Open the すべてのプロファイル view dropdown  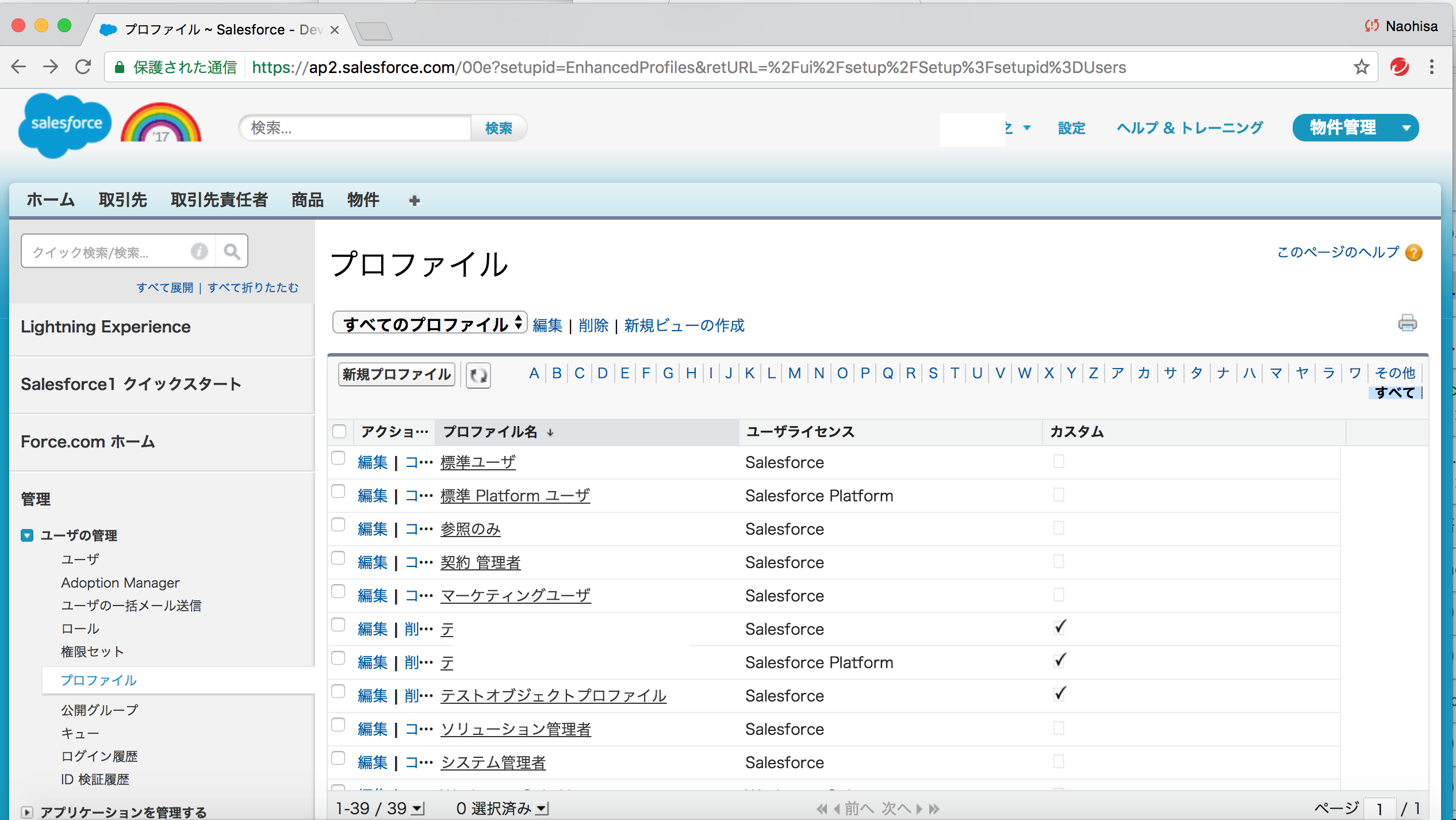pyautogui.click(x=430, y=323)
